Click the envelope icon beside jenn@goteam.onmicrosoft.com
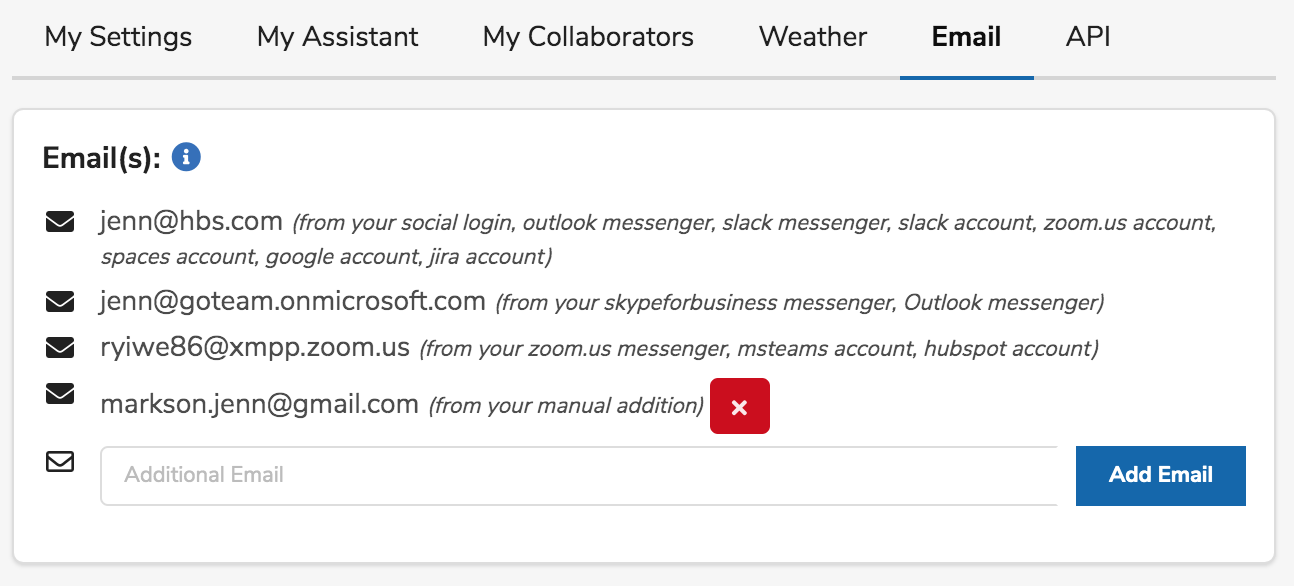The width and height of the screenshot is (1294, 586). [60, 301]
